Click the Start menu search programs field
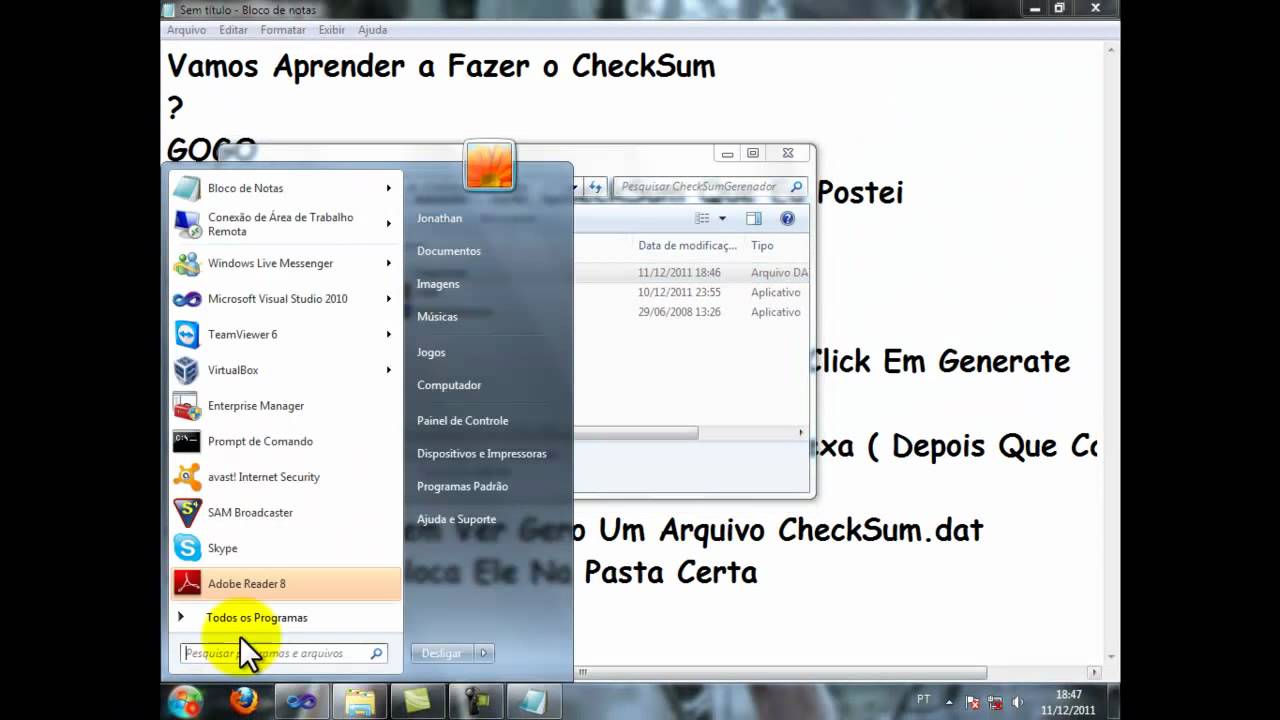The image size is (1280, 720). point(284,653)
